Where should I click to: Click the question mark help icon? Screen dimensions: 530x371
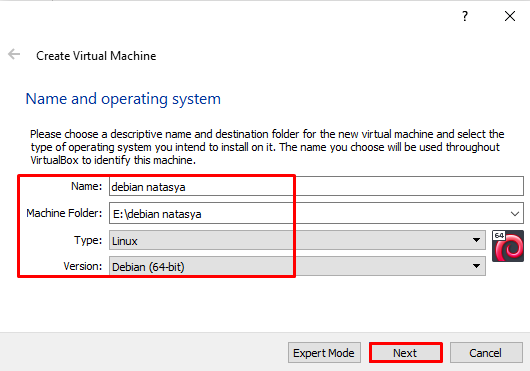point(465,16)
